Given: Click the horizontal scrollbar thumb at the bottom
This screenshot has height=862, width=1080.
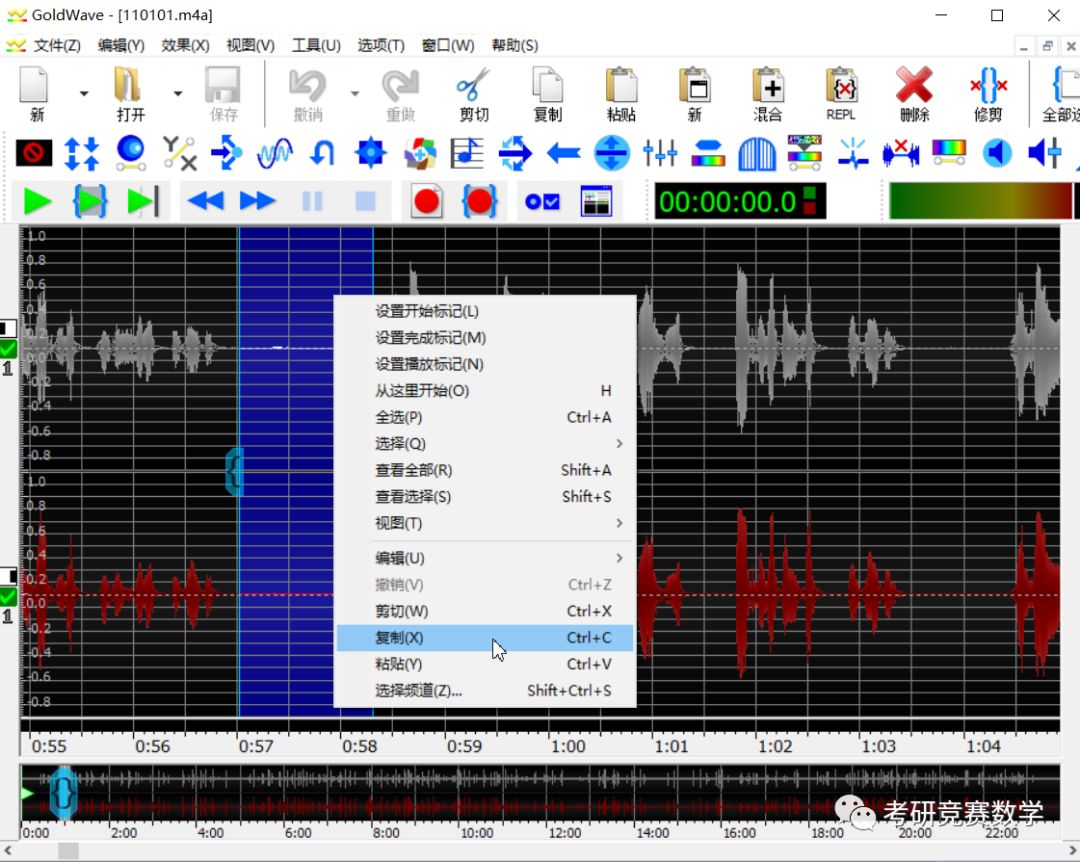Looking at the screenshot, I should tap(68, 851).
